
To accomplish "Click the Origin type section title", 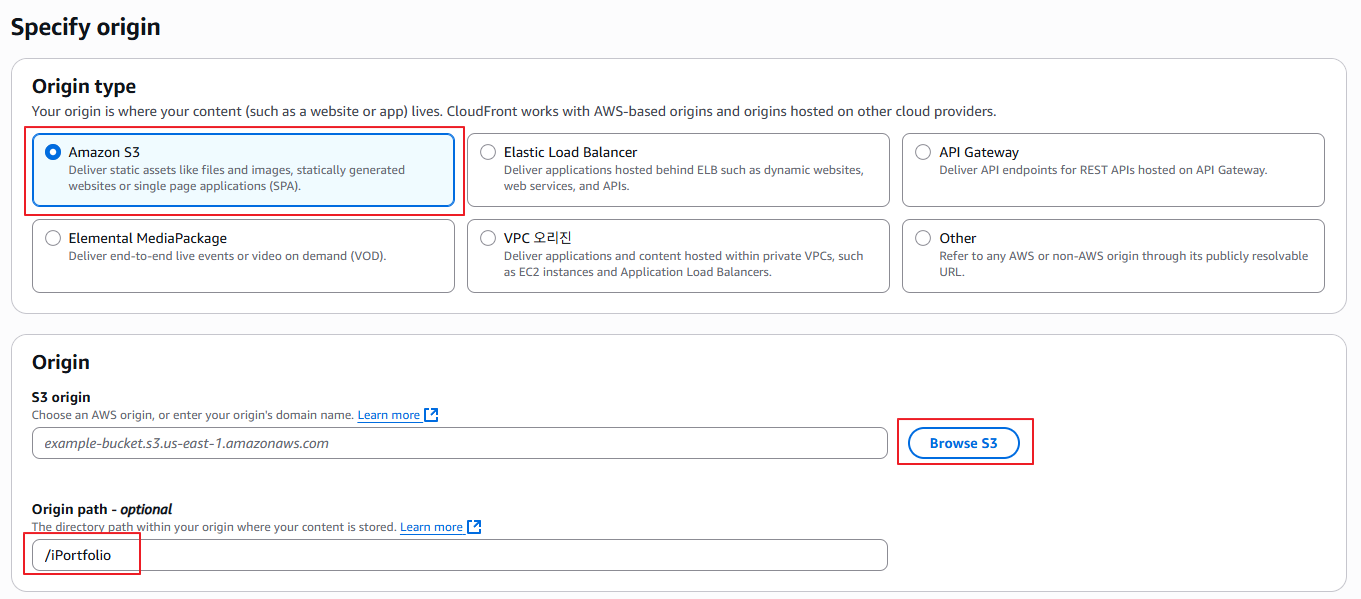I will click(x=84, y=87).
